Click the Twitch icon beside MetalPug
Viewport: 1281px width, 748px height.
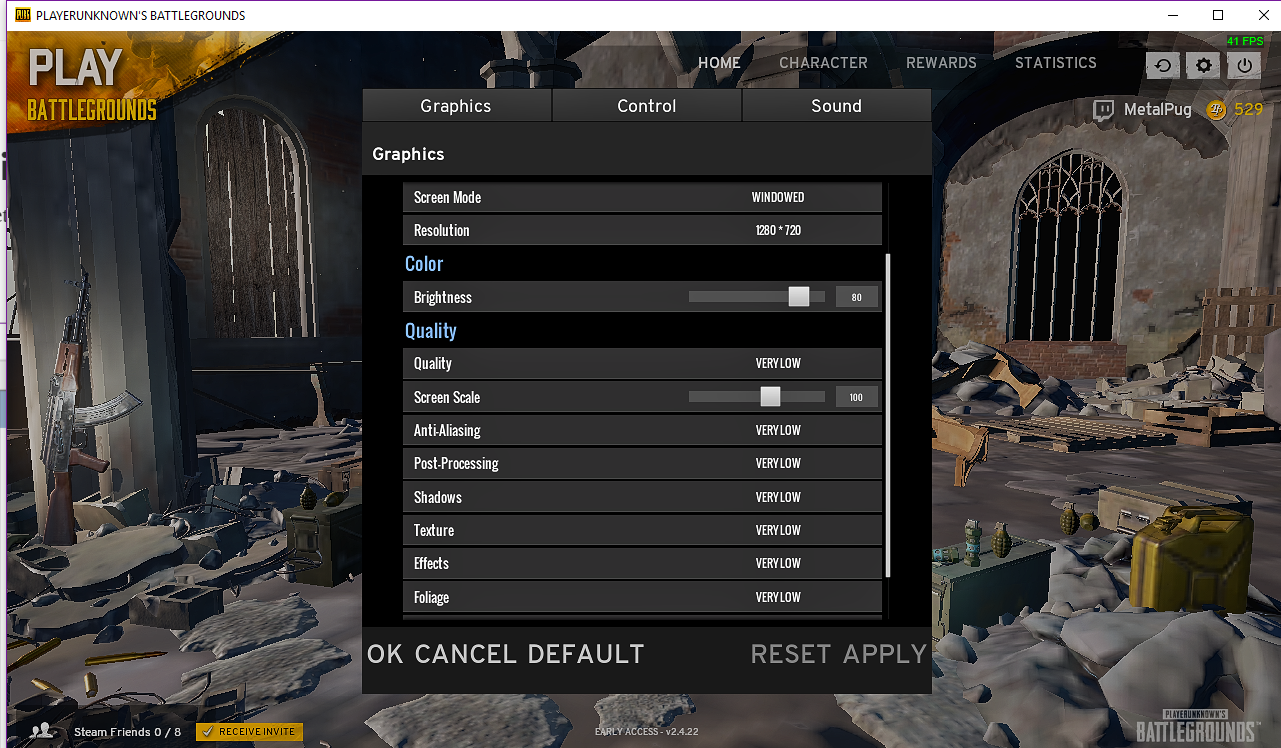[1104, 110]
